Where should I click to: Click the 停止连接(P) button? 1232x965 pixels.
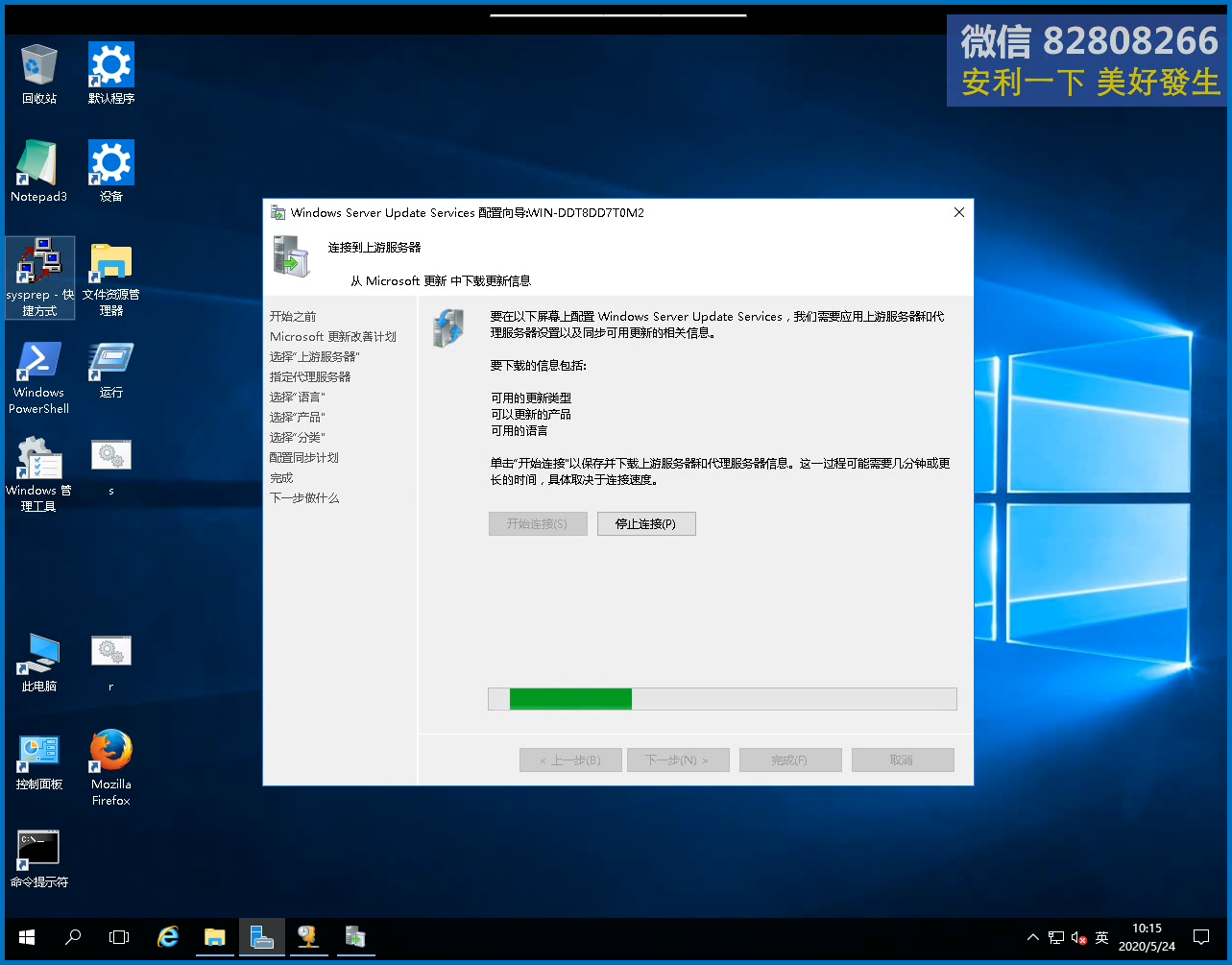pos(646,523)
